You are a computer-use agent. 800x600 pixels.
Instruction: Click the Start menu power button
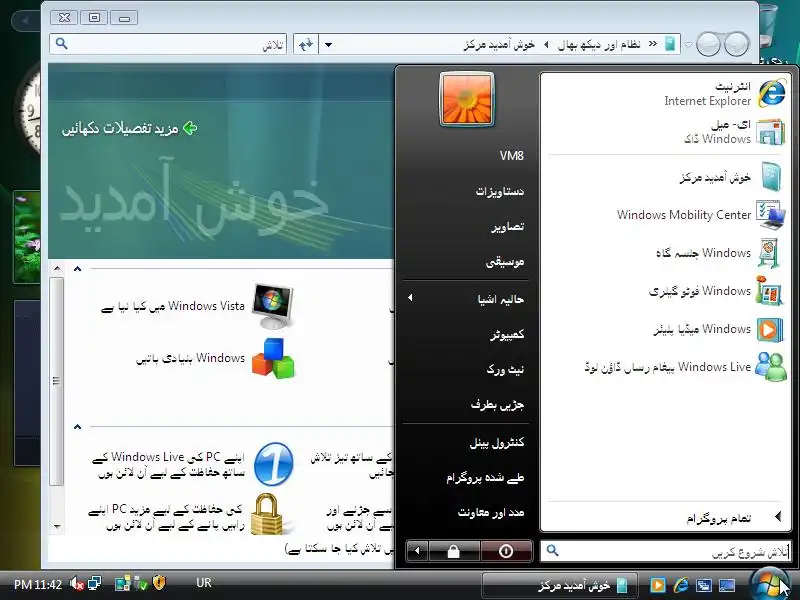coord(506,552)
